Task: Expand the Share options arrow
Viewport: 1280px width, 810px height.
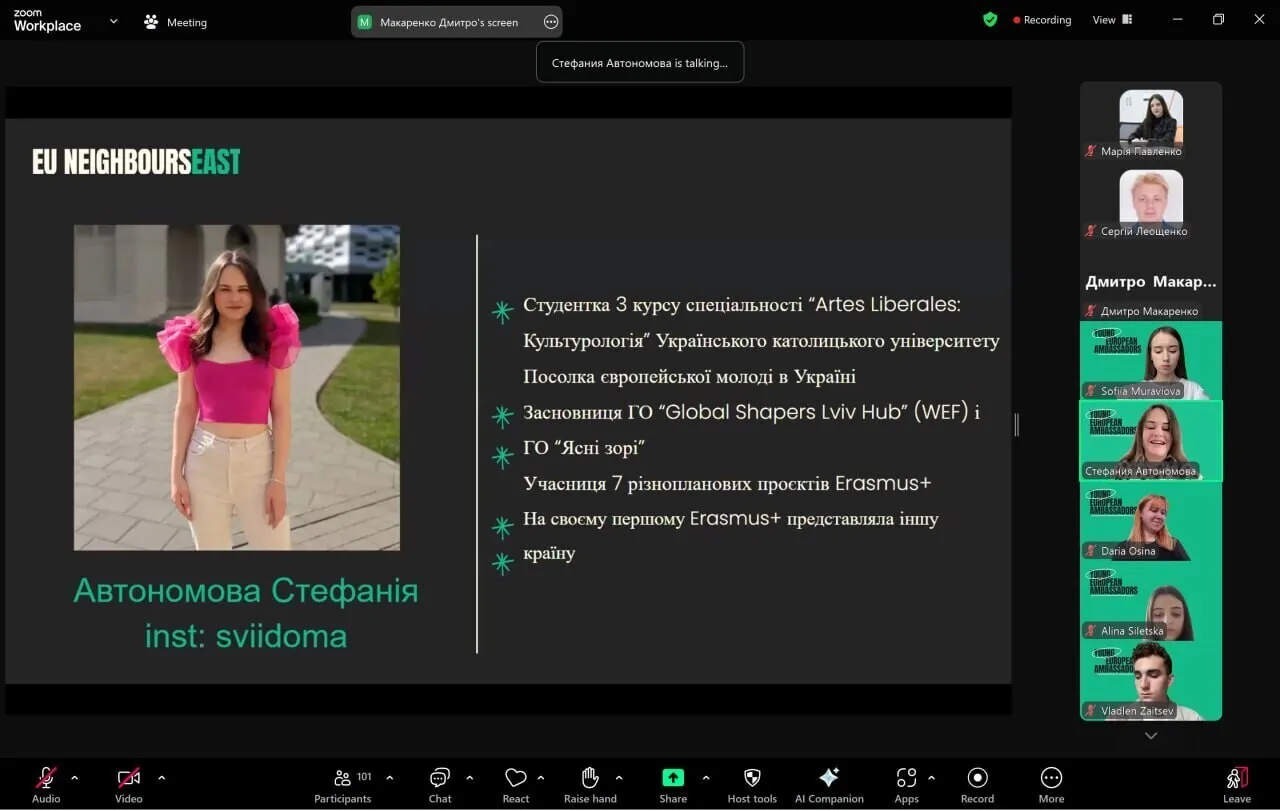Action: coord(706,777)
